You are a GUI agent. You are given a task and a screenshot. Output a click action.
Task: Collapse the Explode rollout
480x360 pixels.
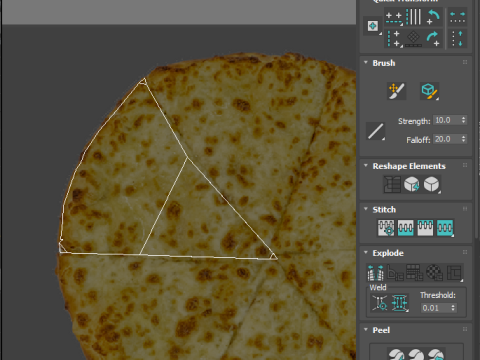[366, 253]
